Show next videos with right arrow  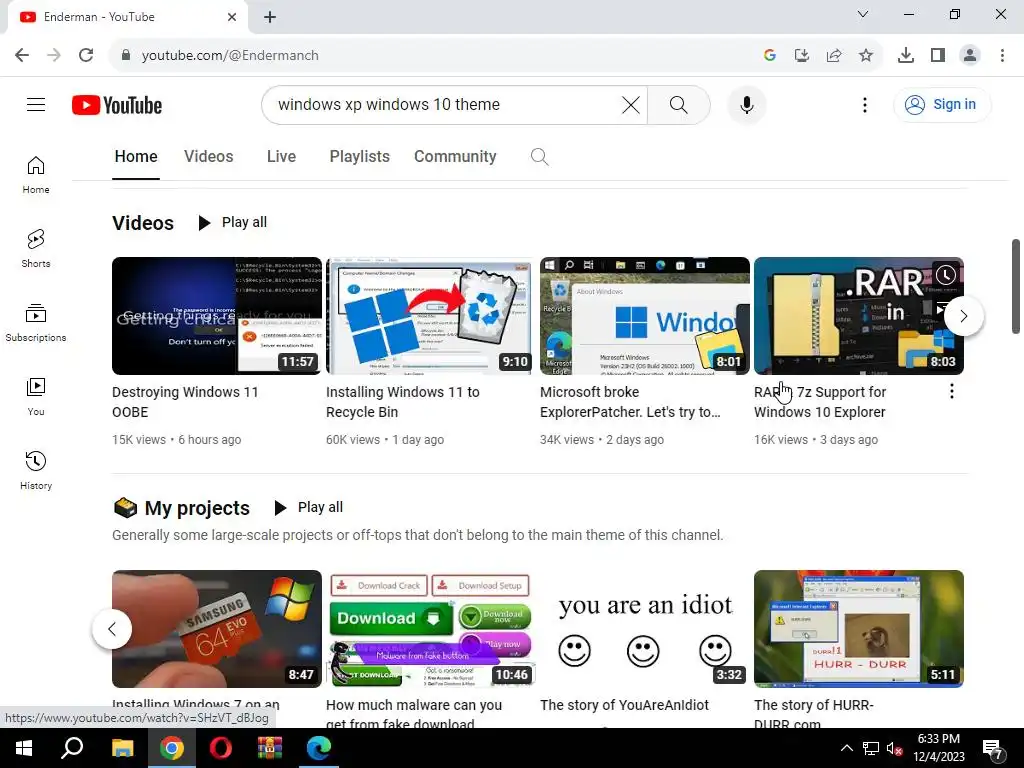coord(964,316)
